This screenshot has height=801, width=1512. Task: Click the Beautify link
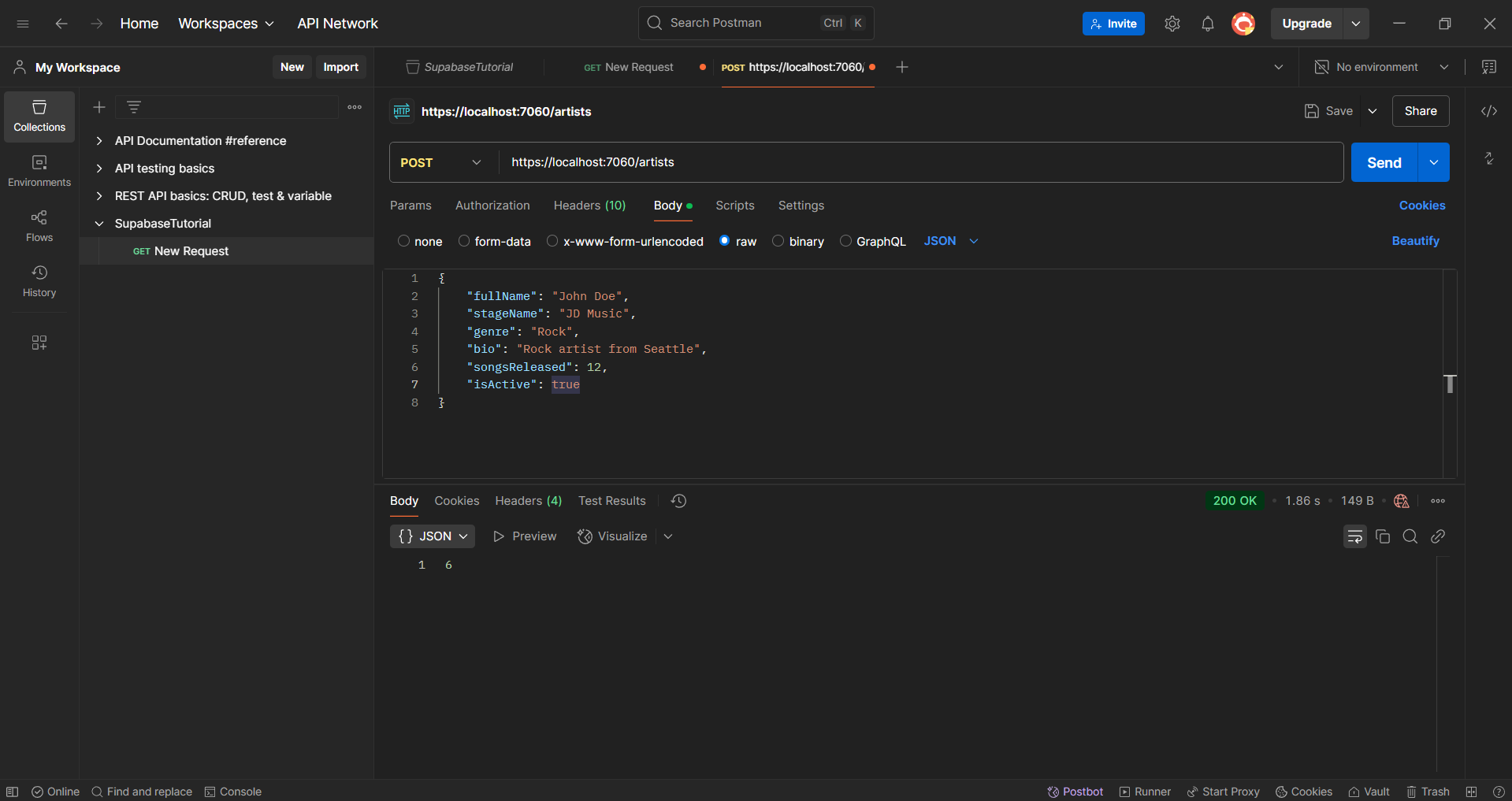pos(1415,241)
